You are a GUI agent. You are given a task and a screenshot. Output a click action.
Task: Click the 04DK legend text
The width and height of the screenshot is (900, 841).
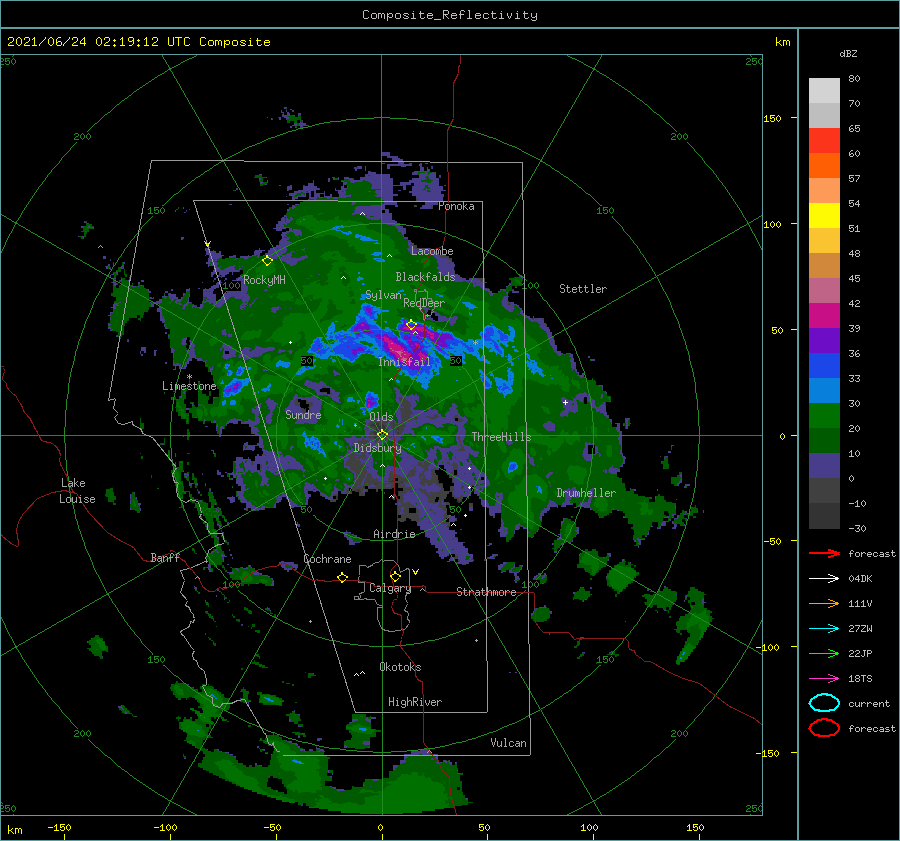tap(860, 579)
